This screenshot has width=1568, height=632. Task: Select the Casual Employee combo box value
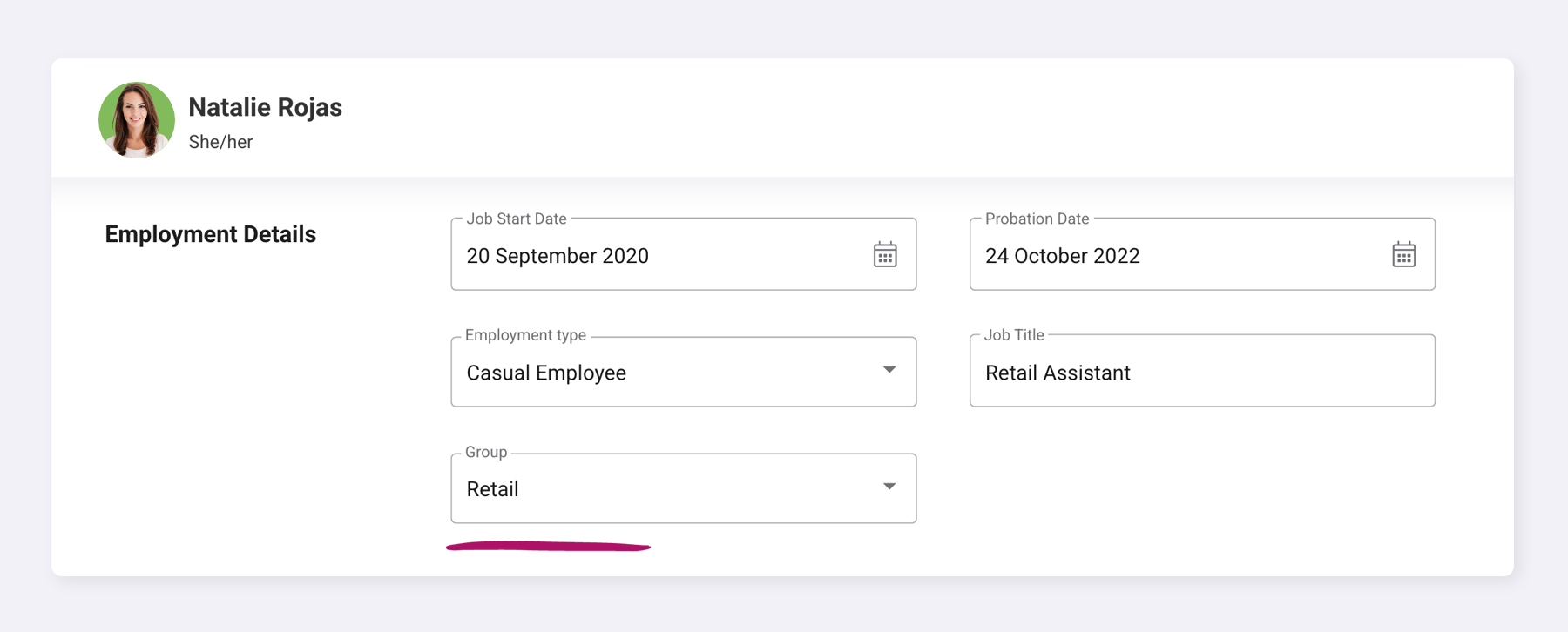546,373
